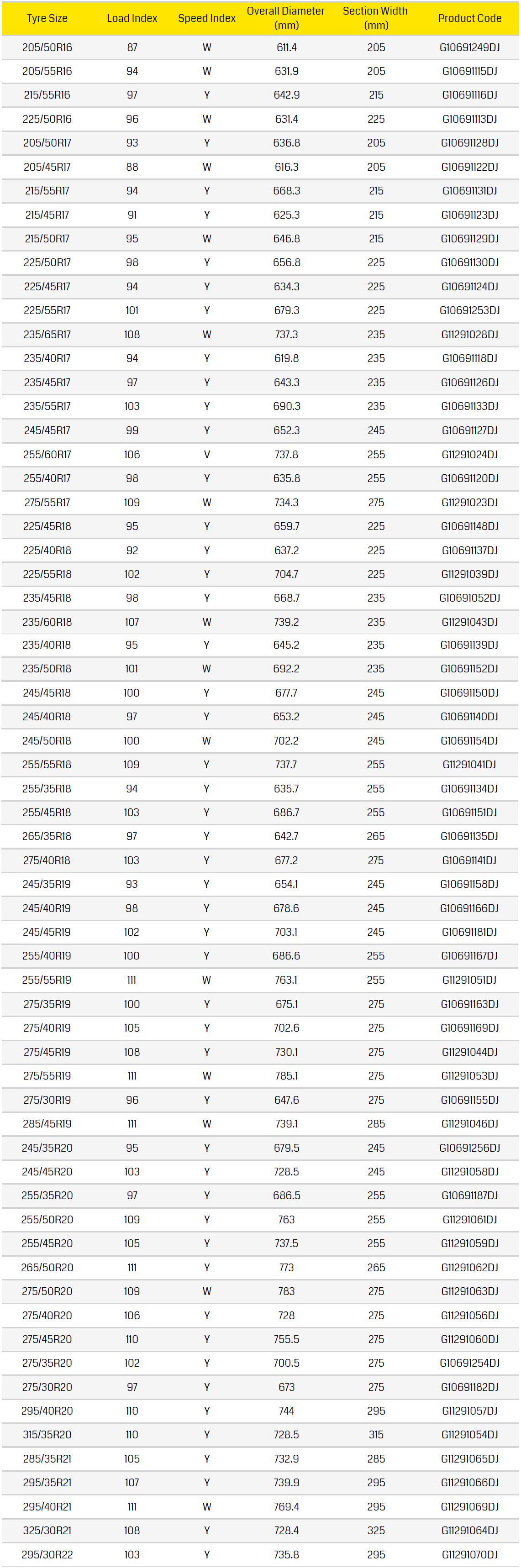
Task: Select tyre size 275/55R19
Action: click(47, 1075)
